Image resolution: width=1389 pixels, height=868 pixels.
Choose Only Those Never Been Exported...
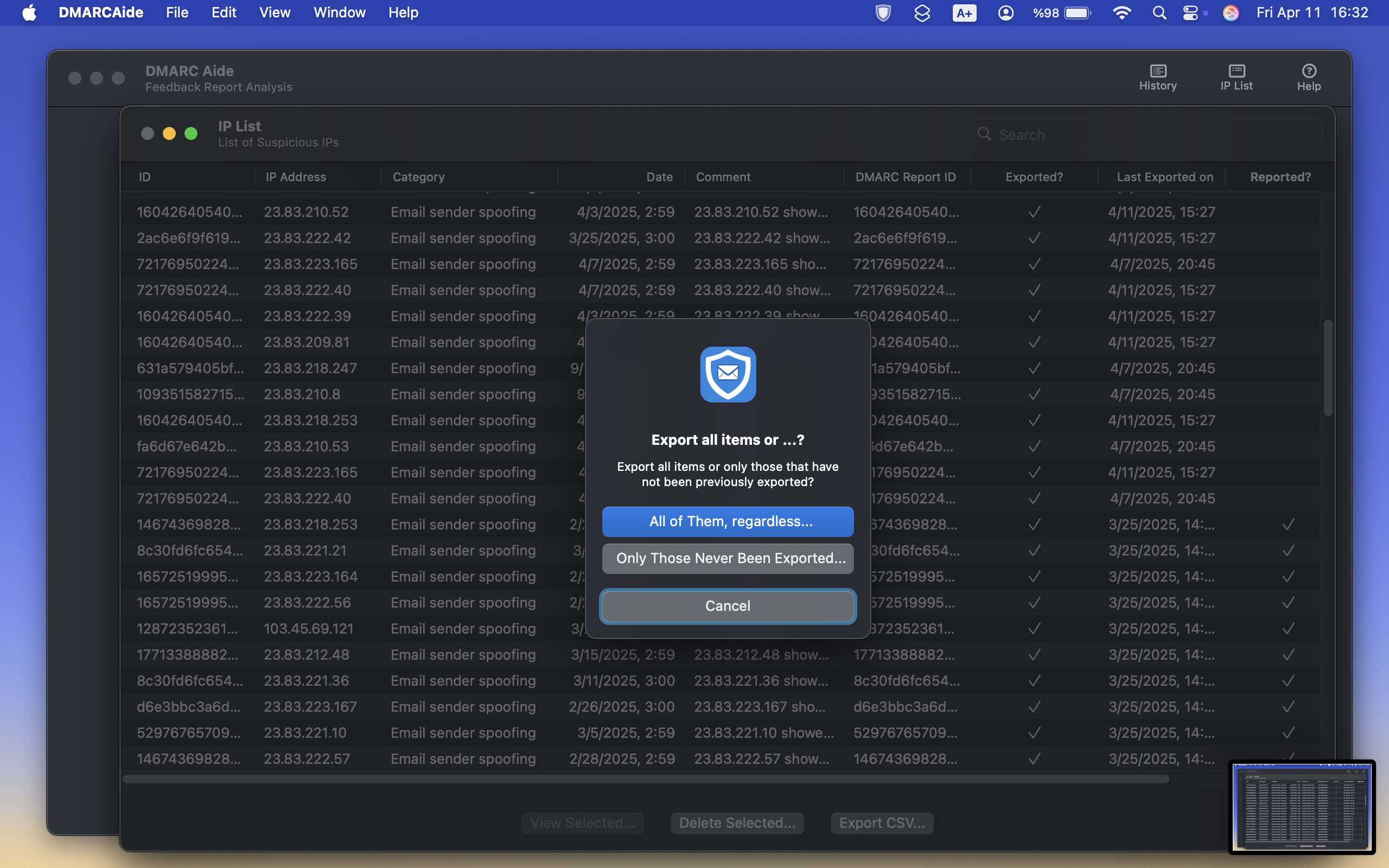[x=728, y=559]
